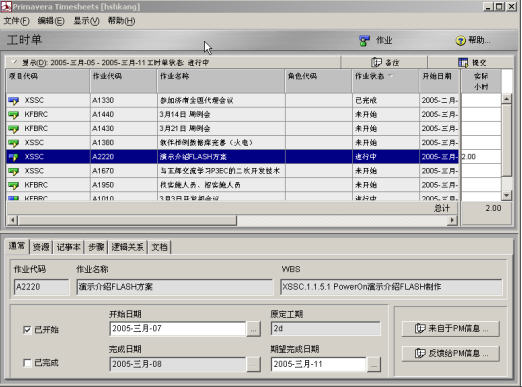522x387 pixels.
Task: Click the 提交 submit button
Action: [x=471, y=62]
